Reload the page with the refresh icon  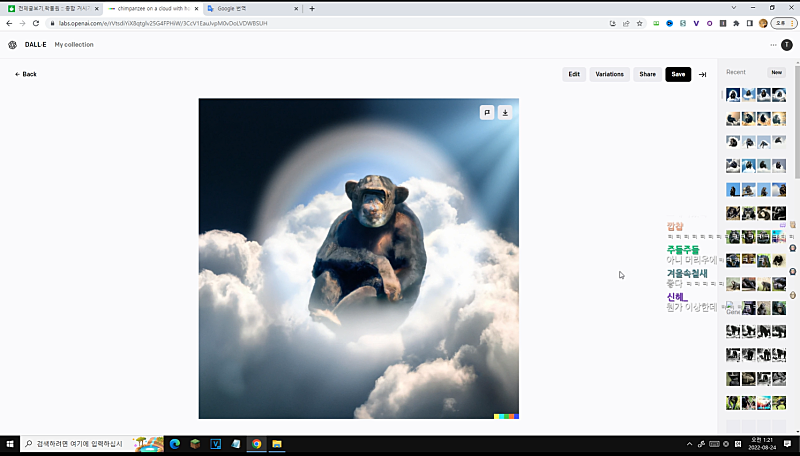click(x=36, y=23)
